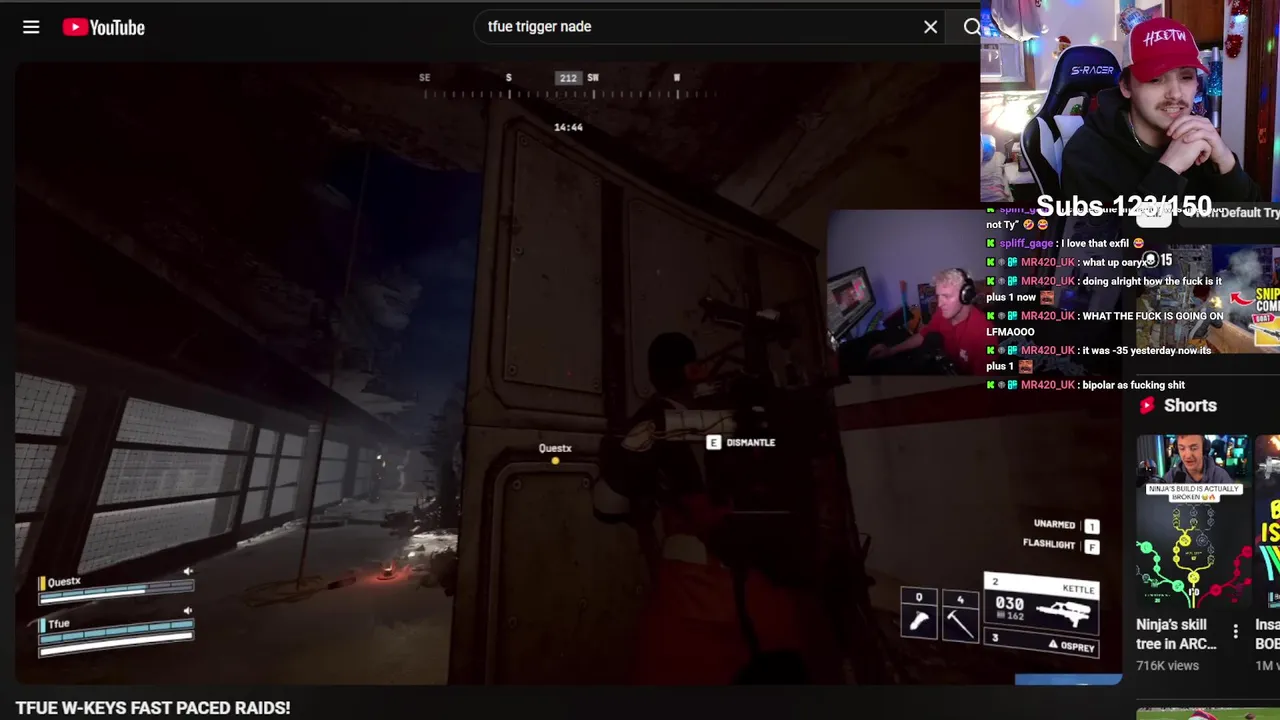
Task: Click the 14:44 timer in the video
Action: pyautogui.click(x=568, y=127)
